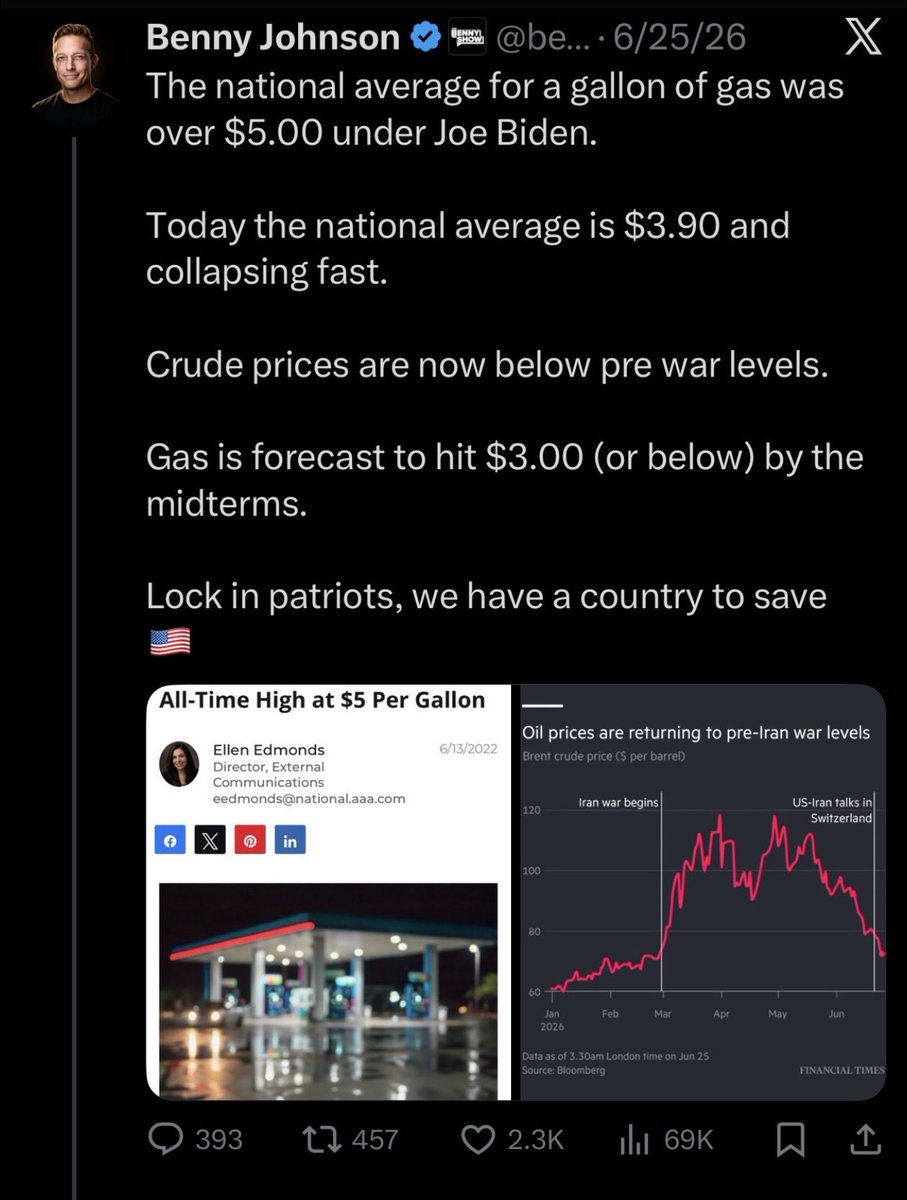Click the Benny Show affiliate badge

467,36
